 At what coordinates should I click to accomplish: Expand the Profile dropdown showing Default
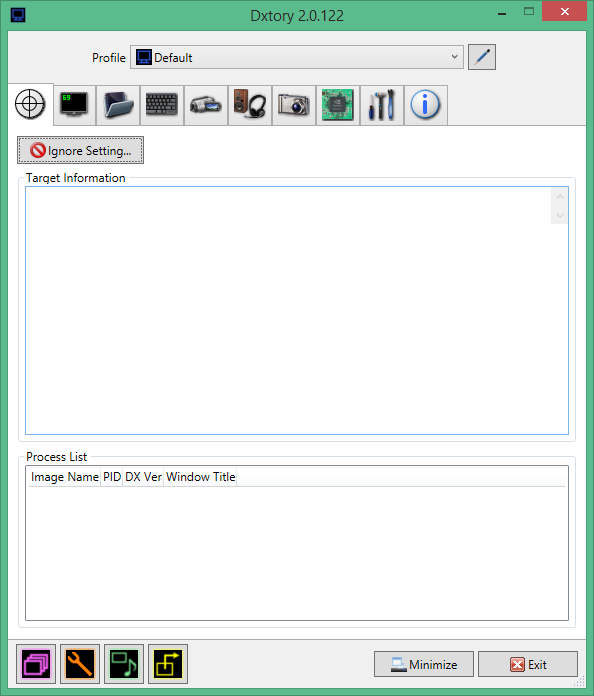(x=297, y=57)
